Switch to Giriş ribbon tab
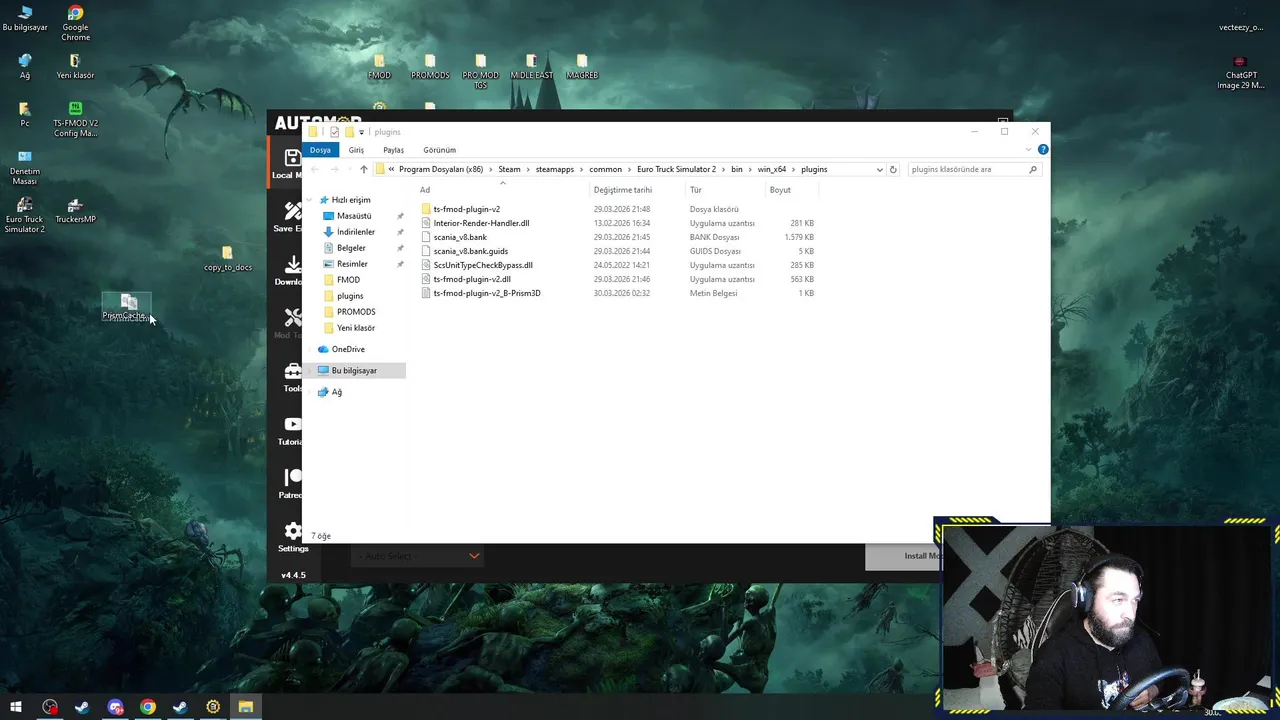The image size is (1280, 720). point(356,150)
